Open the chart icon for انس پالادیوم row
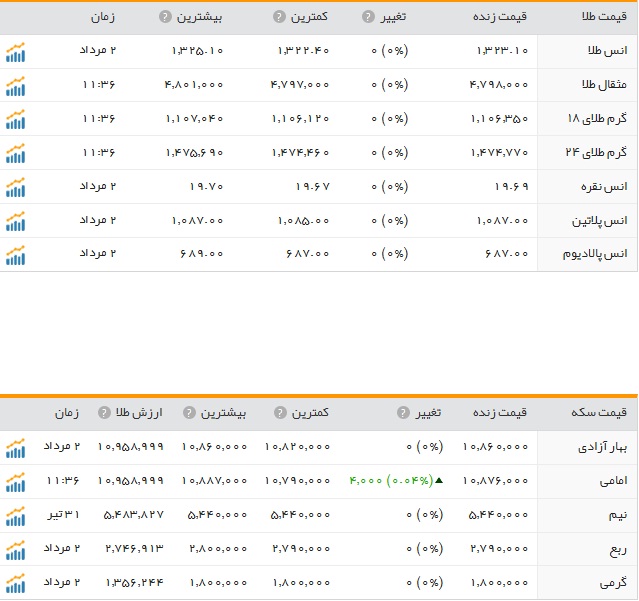The height and width of the screenshot is (601, 639). click(x=15, y=255)
